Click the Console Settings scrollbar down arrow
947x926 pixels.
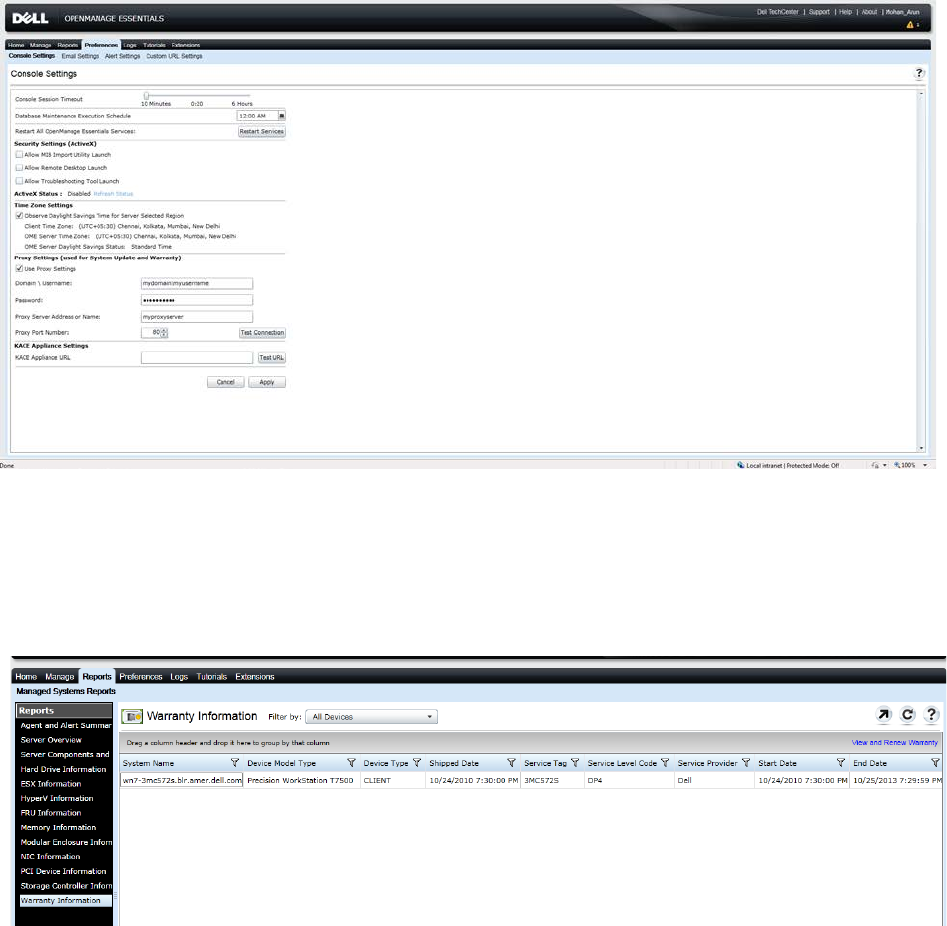(921, 448)
